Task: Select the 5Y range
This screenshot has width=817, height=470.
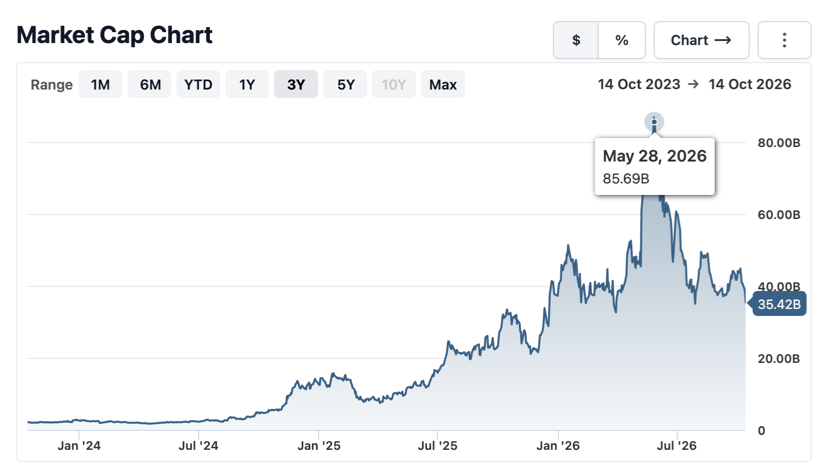Action: 345,84
